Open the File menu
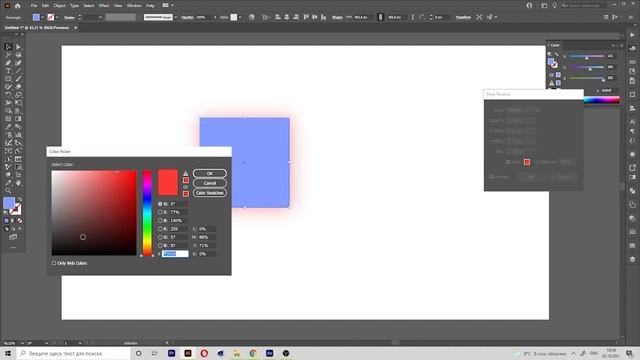 [34, 6]
